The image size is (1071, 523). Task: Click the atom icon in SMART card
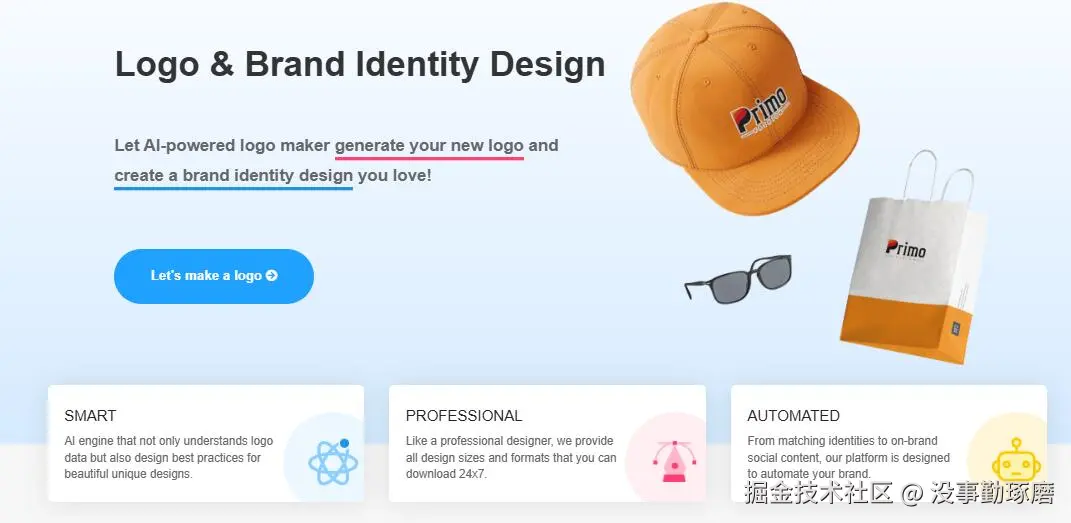pyautogui.click(x=333, y=462)
